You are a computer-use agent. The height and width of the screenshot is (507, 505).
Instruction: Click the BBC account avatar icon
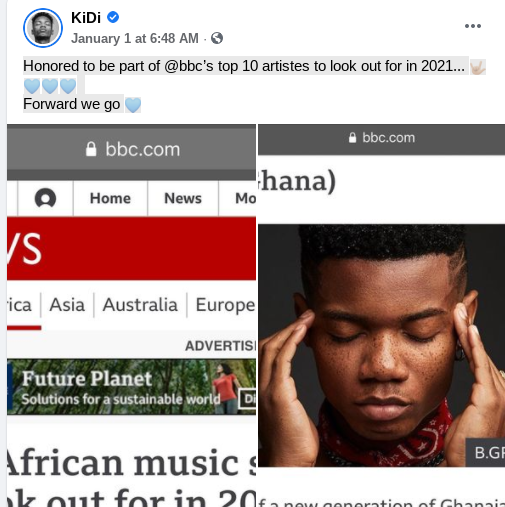[x=45, y=198]
